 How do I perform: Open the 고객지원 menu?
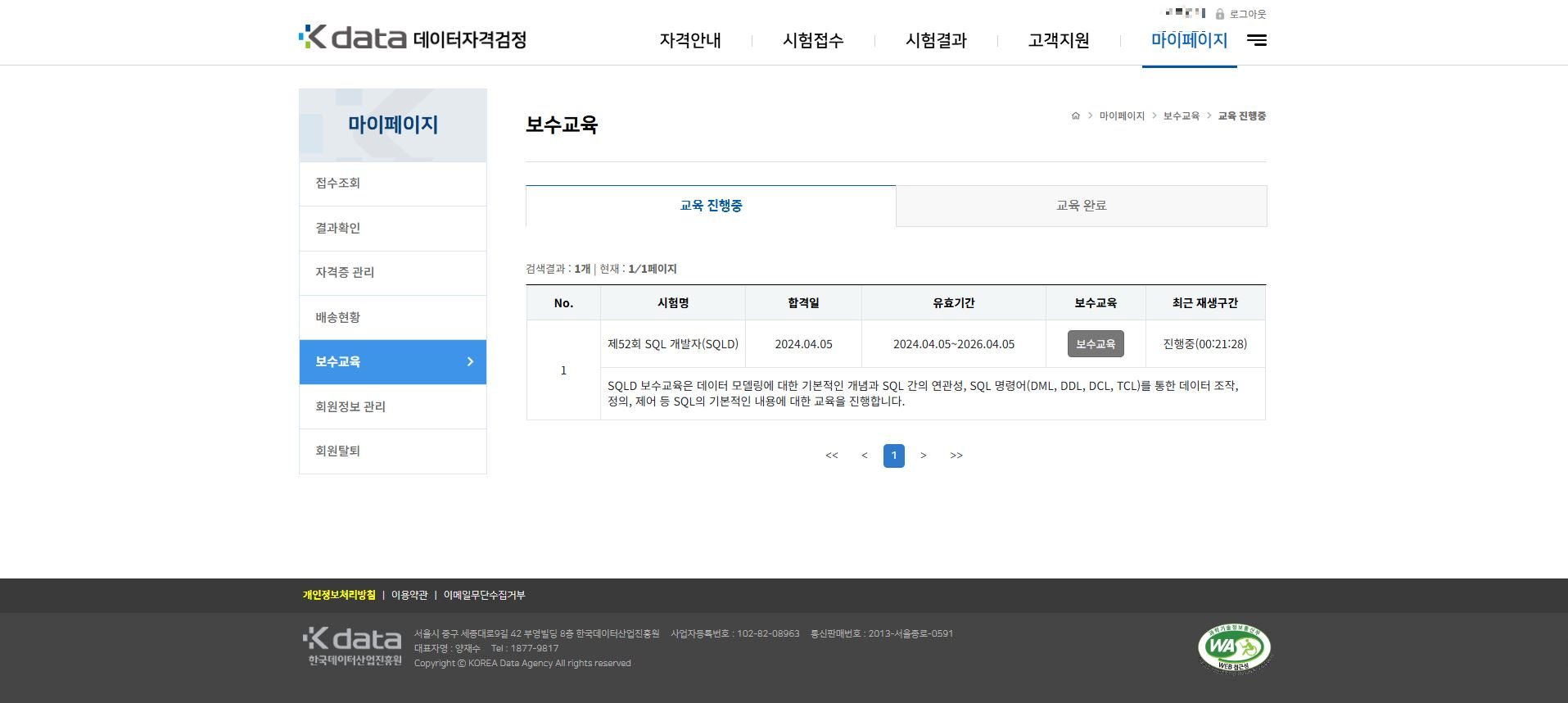[x=1059, y=40]
